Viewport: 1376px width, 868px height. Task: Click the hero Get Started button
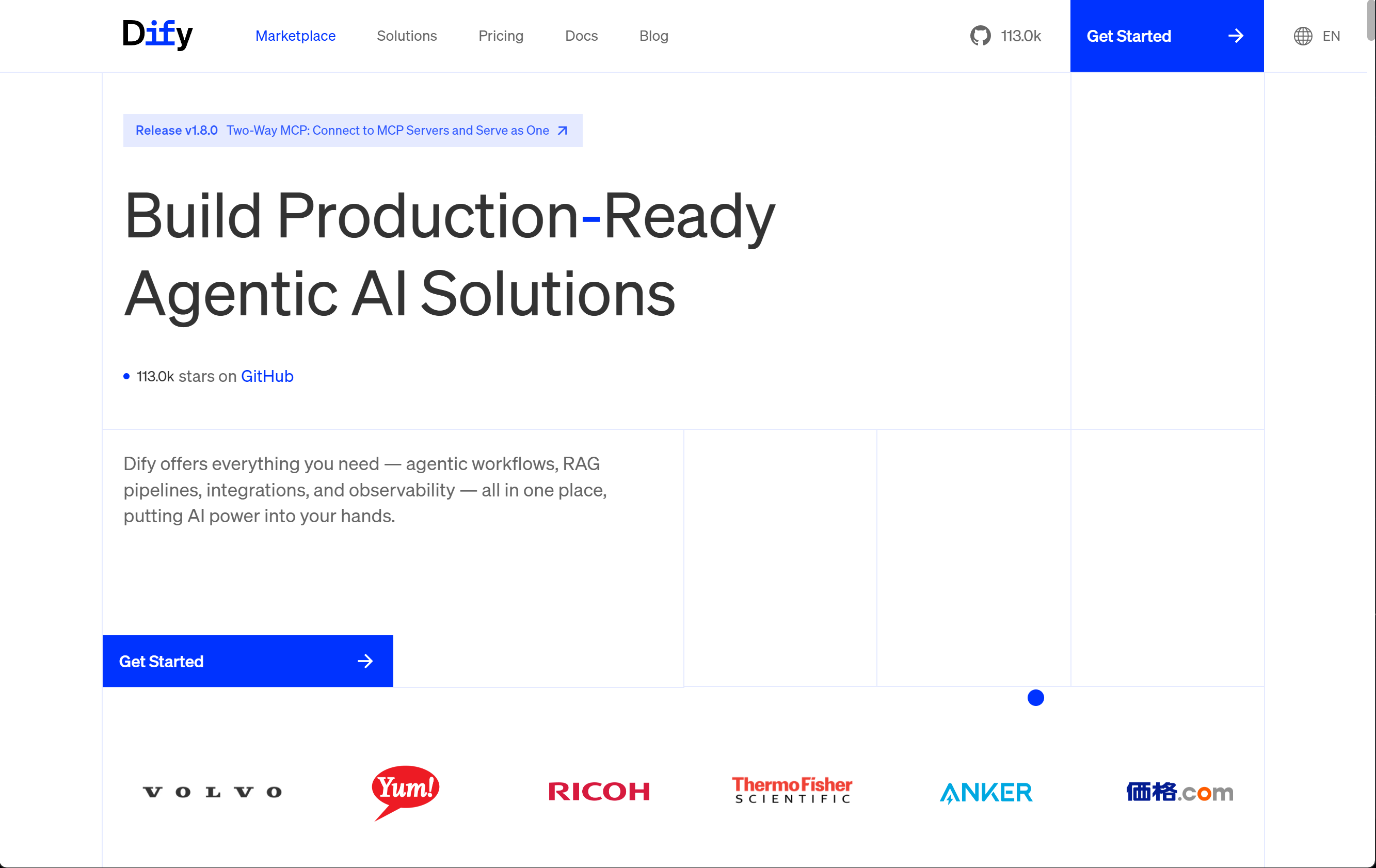tap(247, 661)
